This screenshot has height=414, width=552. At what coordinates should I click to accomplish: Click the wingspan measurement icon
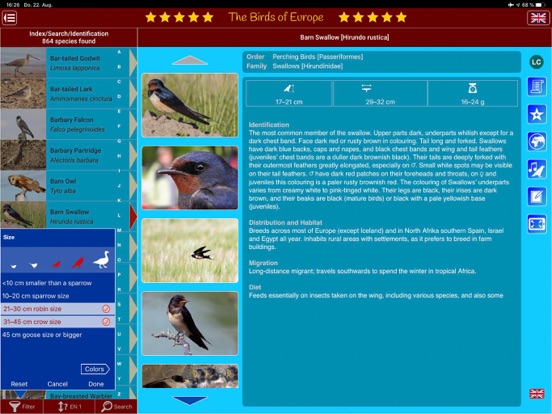click(x=366, y=88)
